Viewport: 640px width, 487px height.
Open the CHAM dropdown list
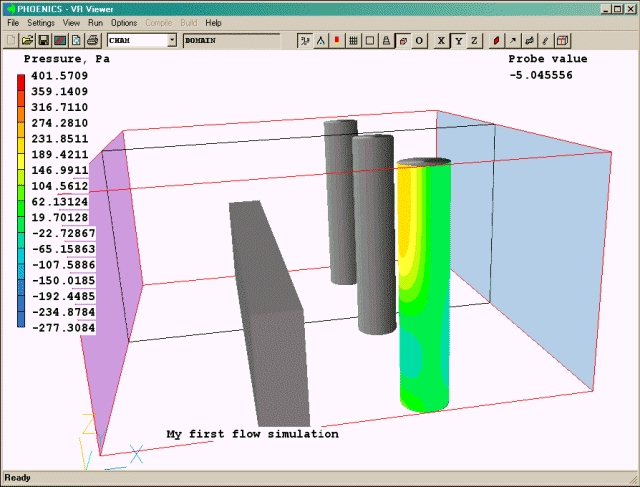172,40
